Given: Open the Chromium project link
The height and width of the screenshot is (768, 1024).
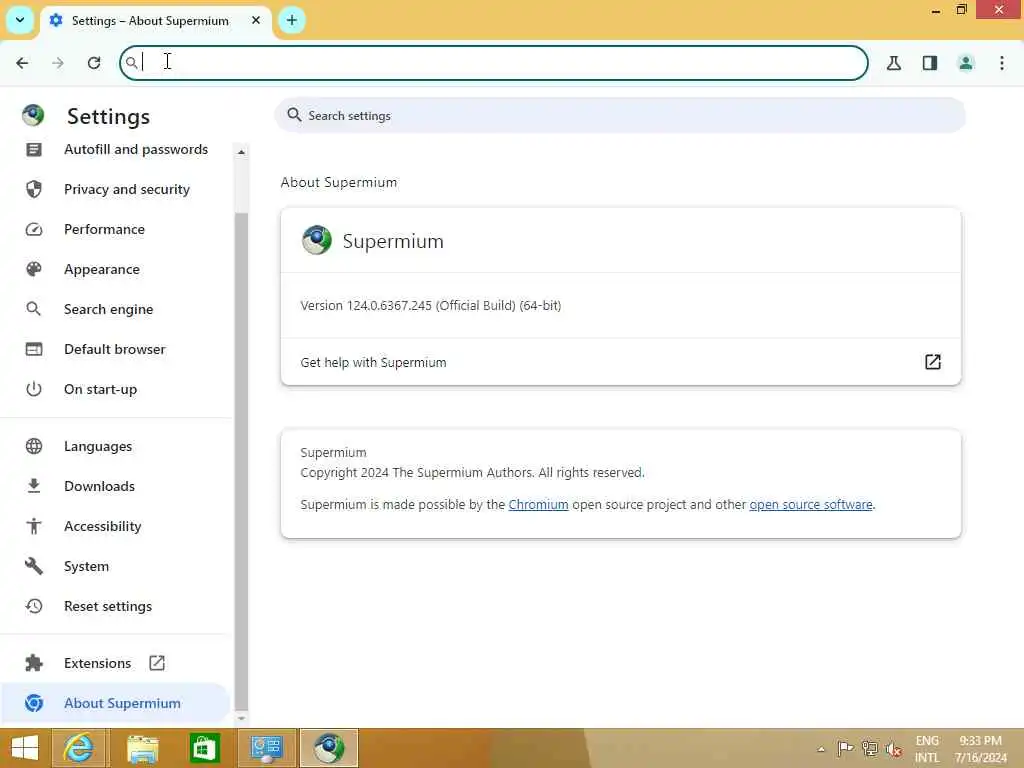Looking at the screenshot, I should click(538, 505).
